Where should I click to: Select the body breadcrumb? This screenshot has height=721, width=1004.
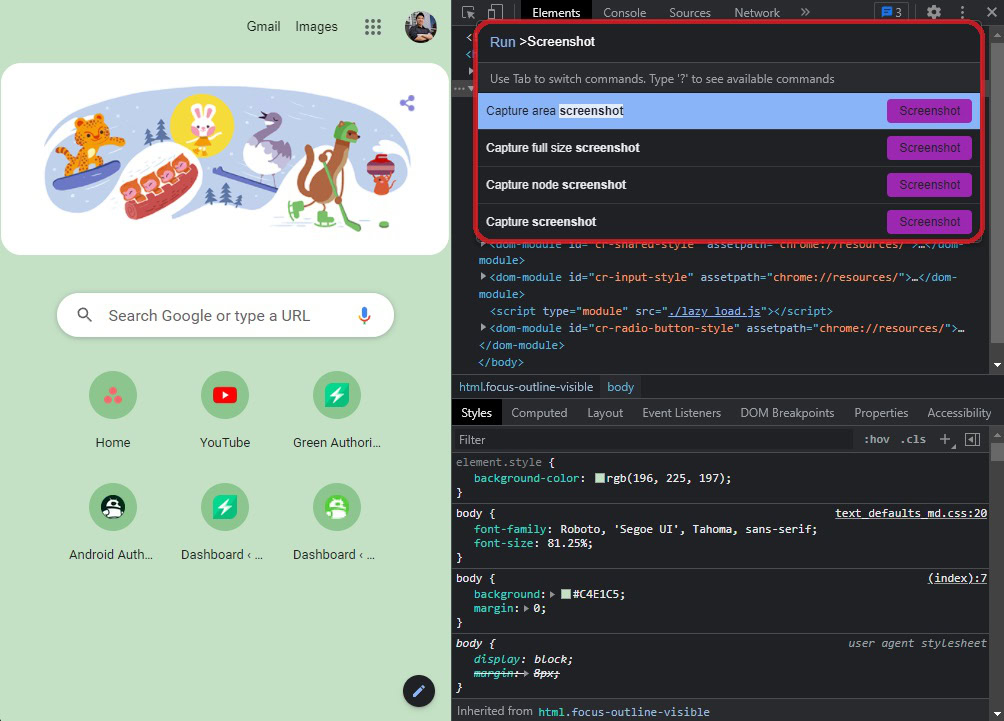pyautogui.click(x=620, y=387)
